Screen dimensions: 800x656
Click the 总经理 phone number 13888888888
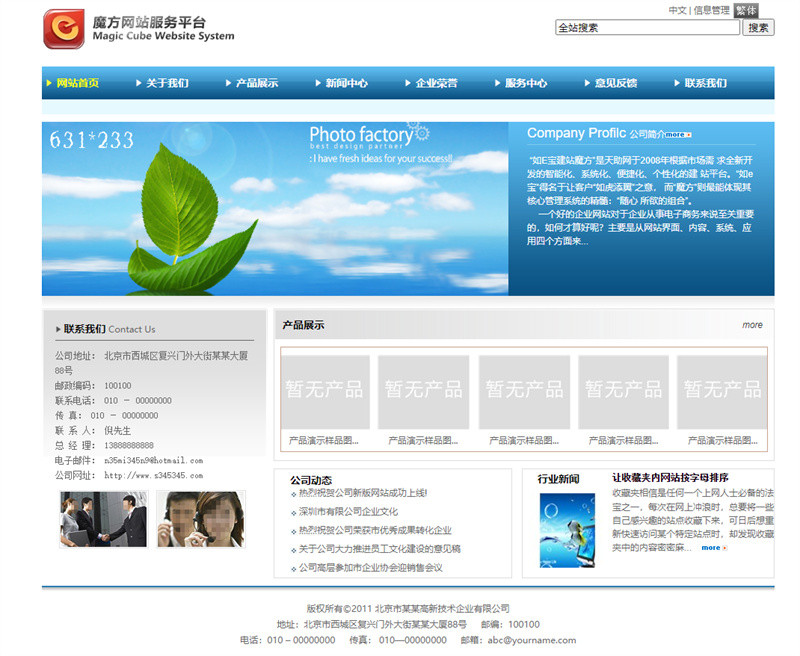(x=129, y=446)
